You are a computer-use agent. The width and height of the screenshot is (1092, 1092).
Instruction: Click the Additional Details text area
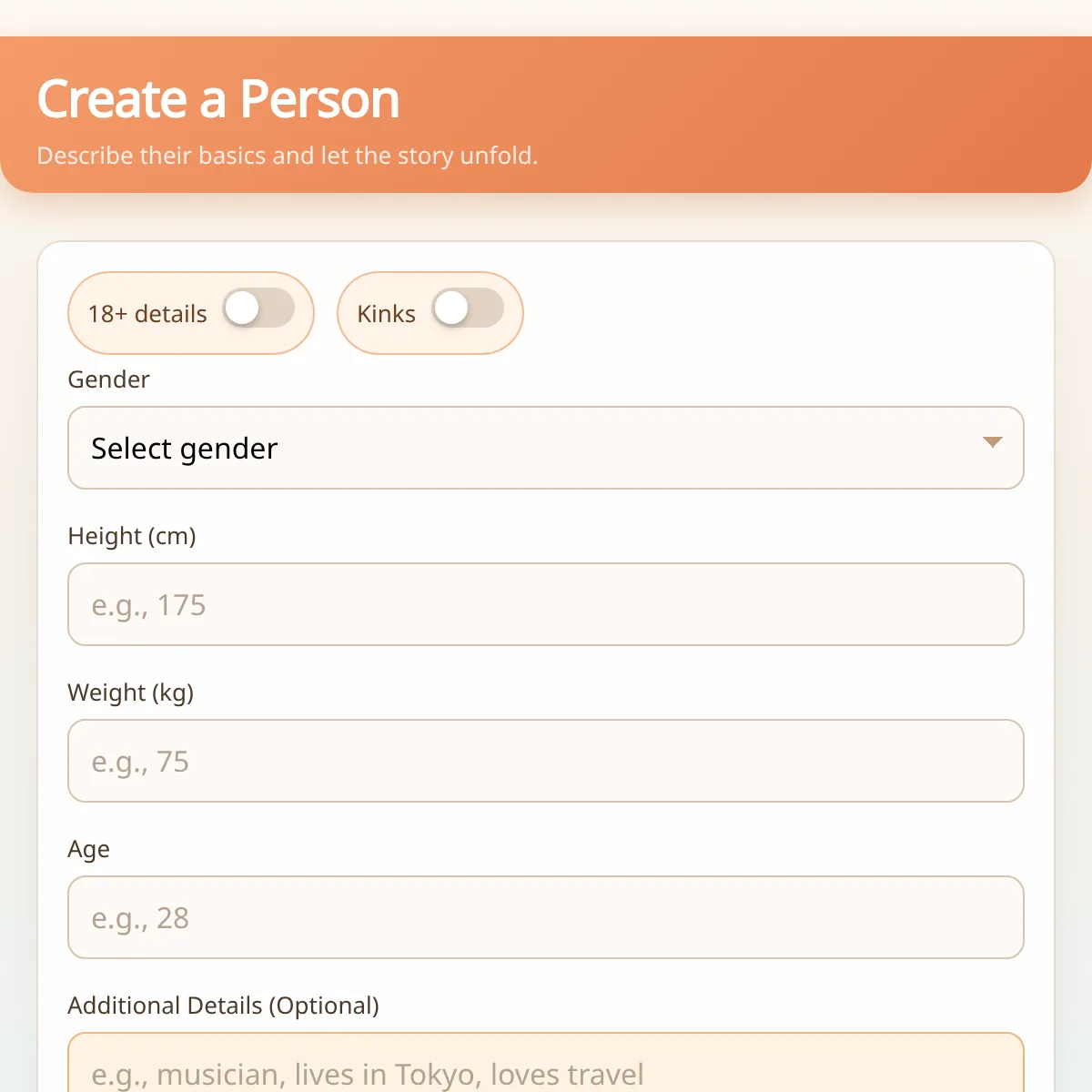coord(546,1067)
